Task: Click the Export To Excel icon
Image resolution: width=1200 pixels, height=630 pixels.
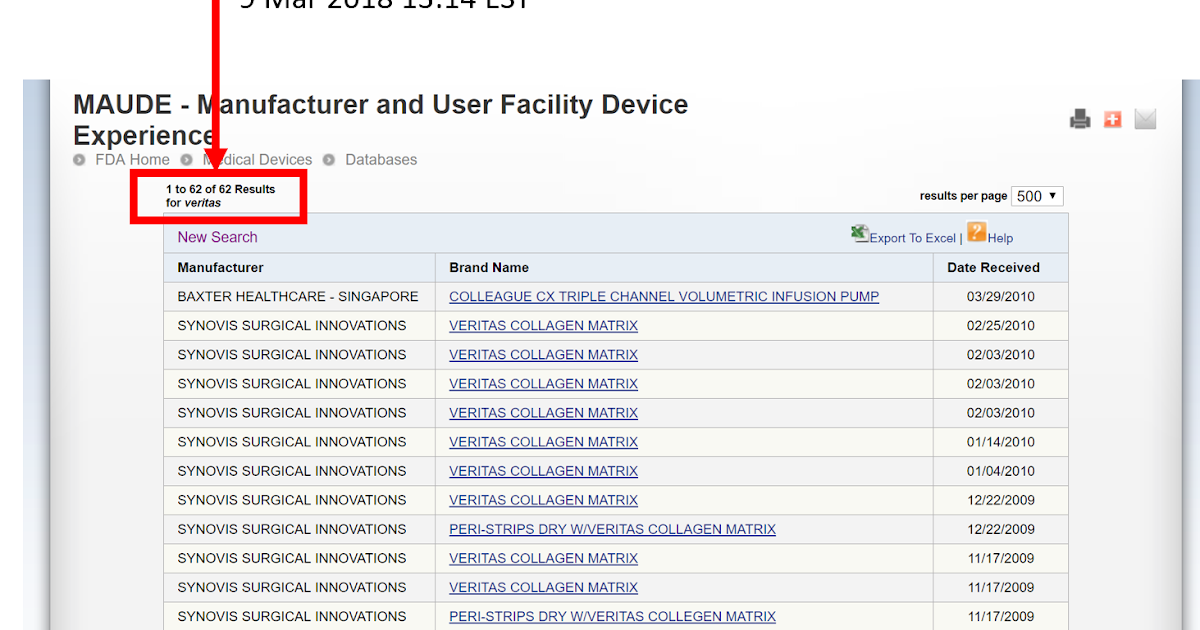Action: [859, 233]
